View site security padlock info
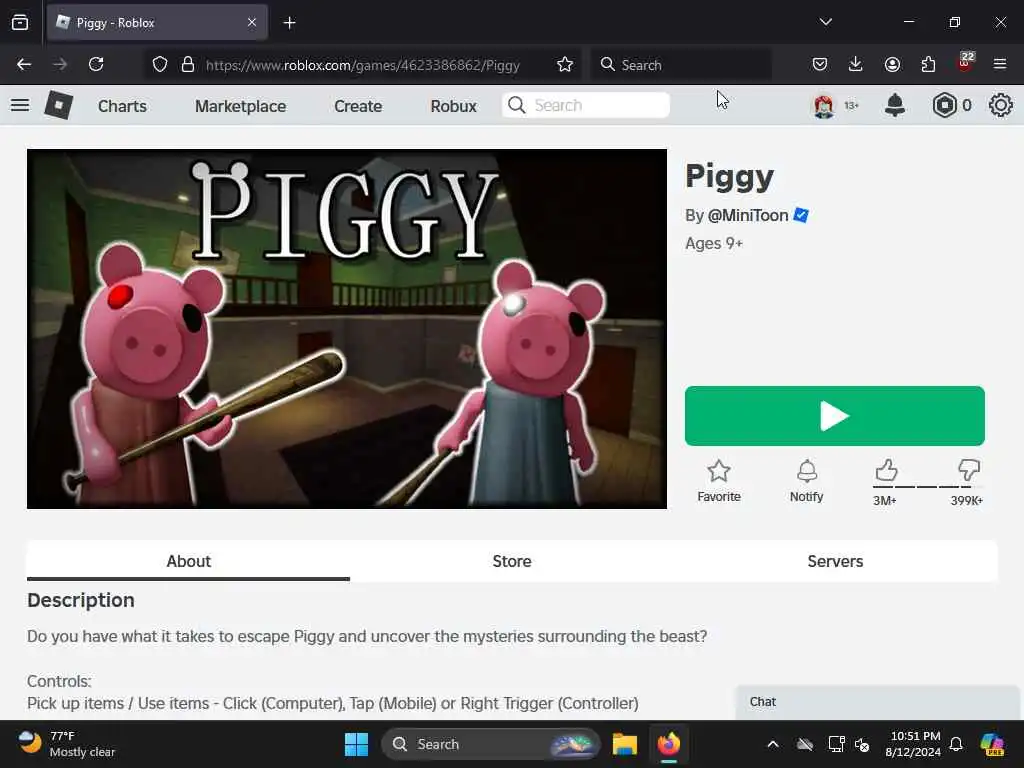This screenshot has height=768, width=1024. point(188,64)
